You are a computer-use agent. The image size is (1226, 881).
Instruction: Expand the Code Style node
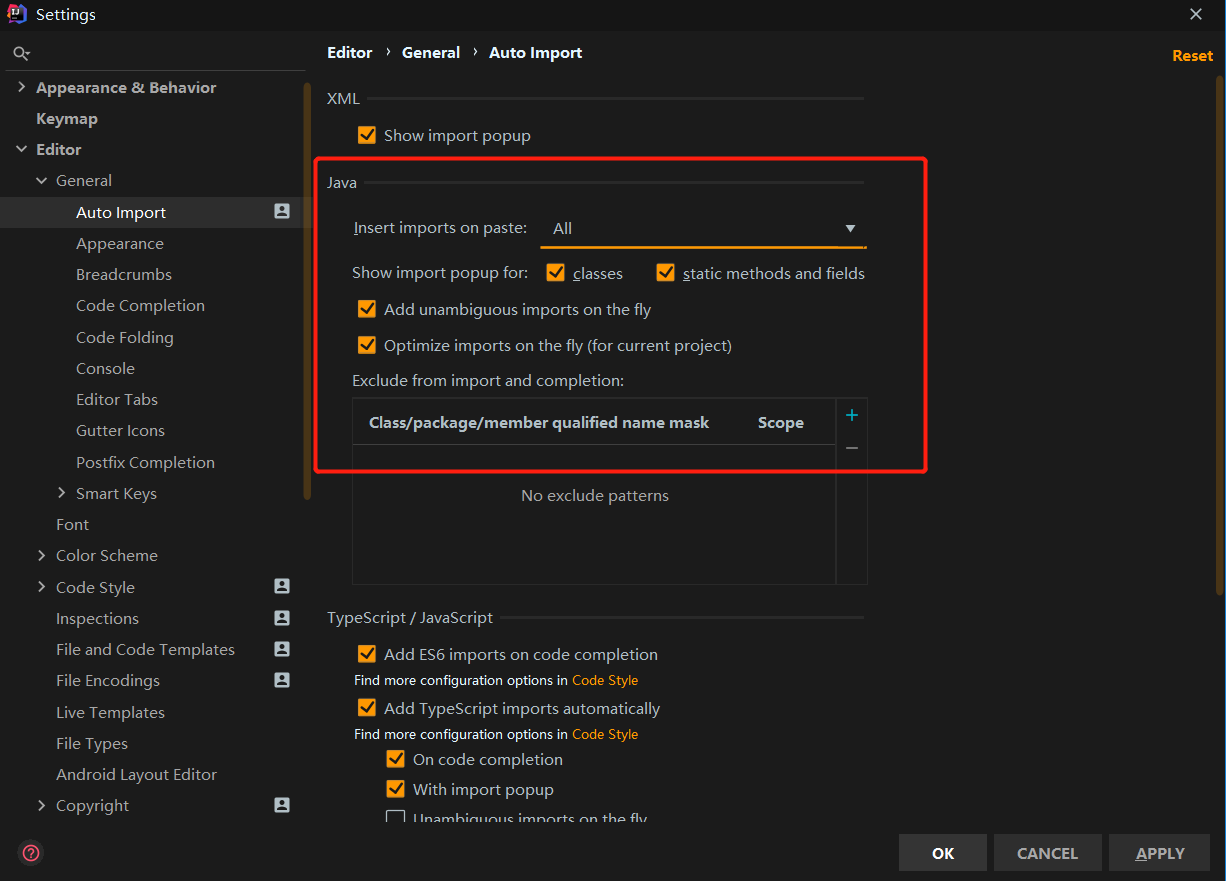click(41, 587)
